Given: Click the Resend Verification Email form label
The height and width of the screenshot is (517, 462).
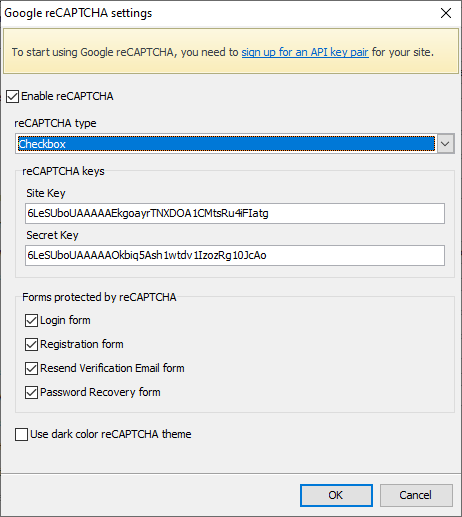Looking at the screenshot, I should coord(112,368).
